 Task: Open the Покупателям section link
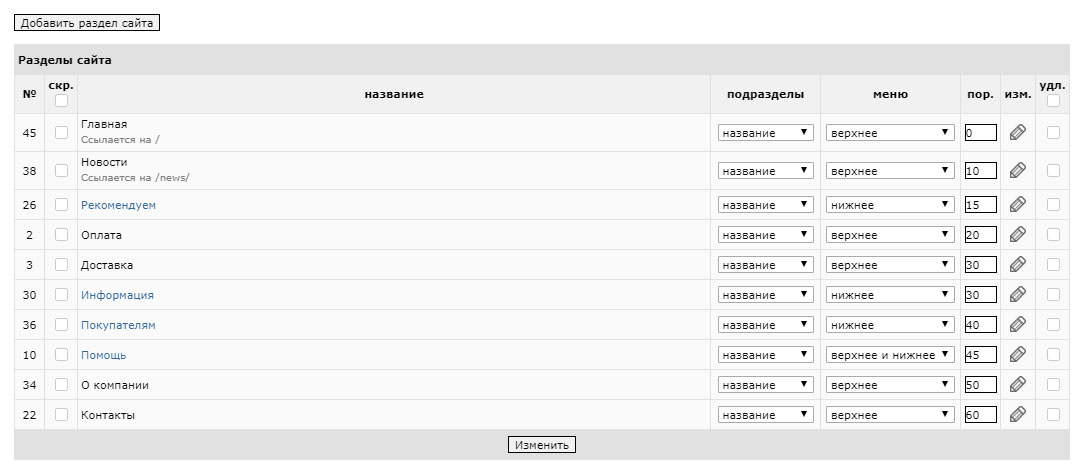pyautogui.click(x=118, y=325)
